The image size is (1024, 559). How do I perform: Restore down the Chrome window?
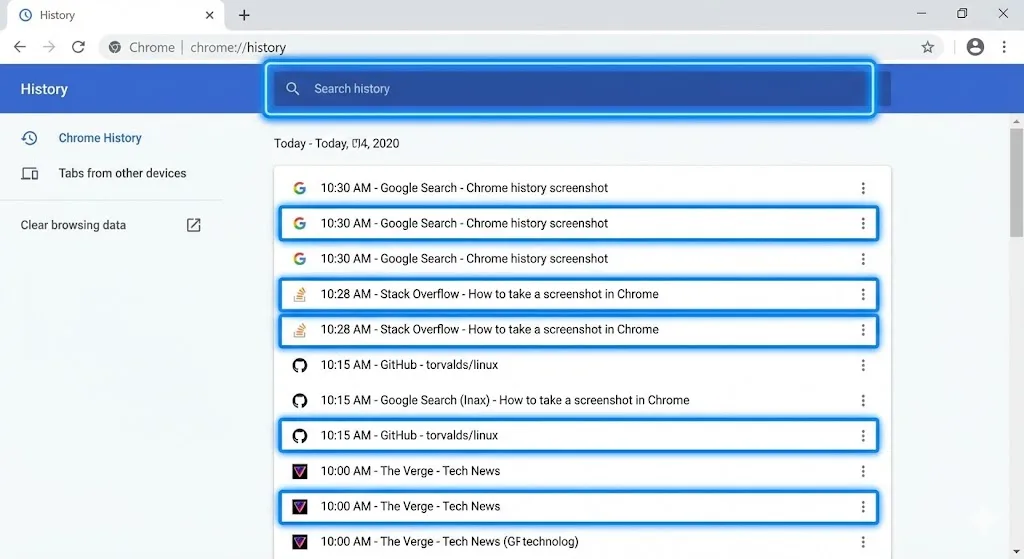[x=962, y=13]
